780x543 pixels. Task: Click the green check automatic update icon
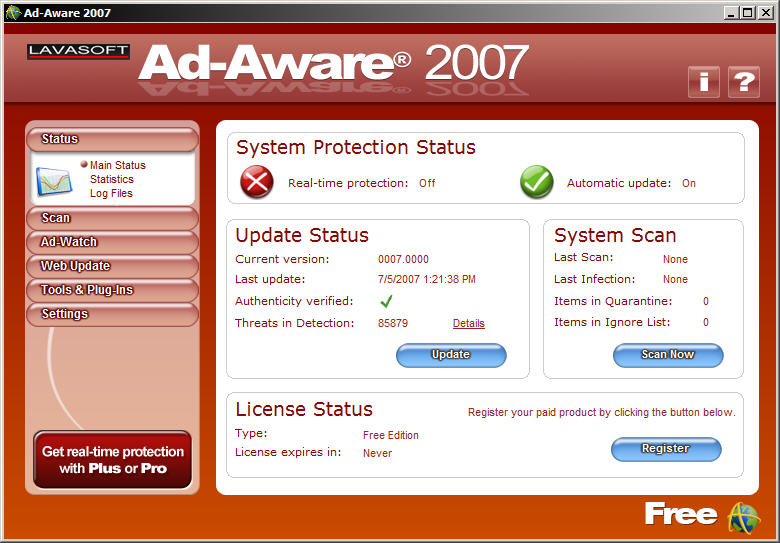click(537, 182)
